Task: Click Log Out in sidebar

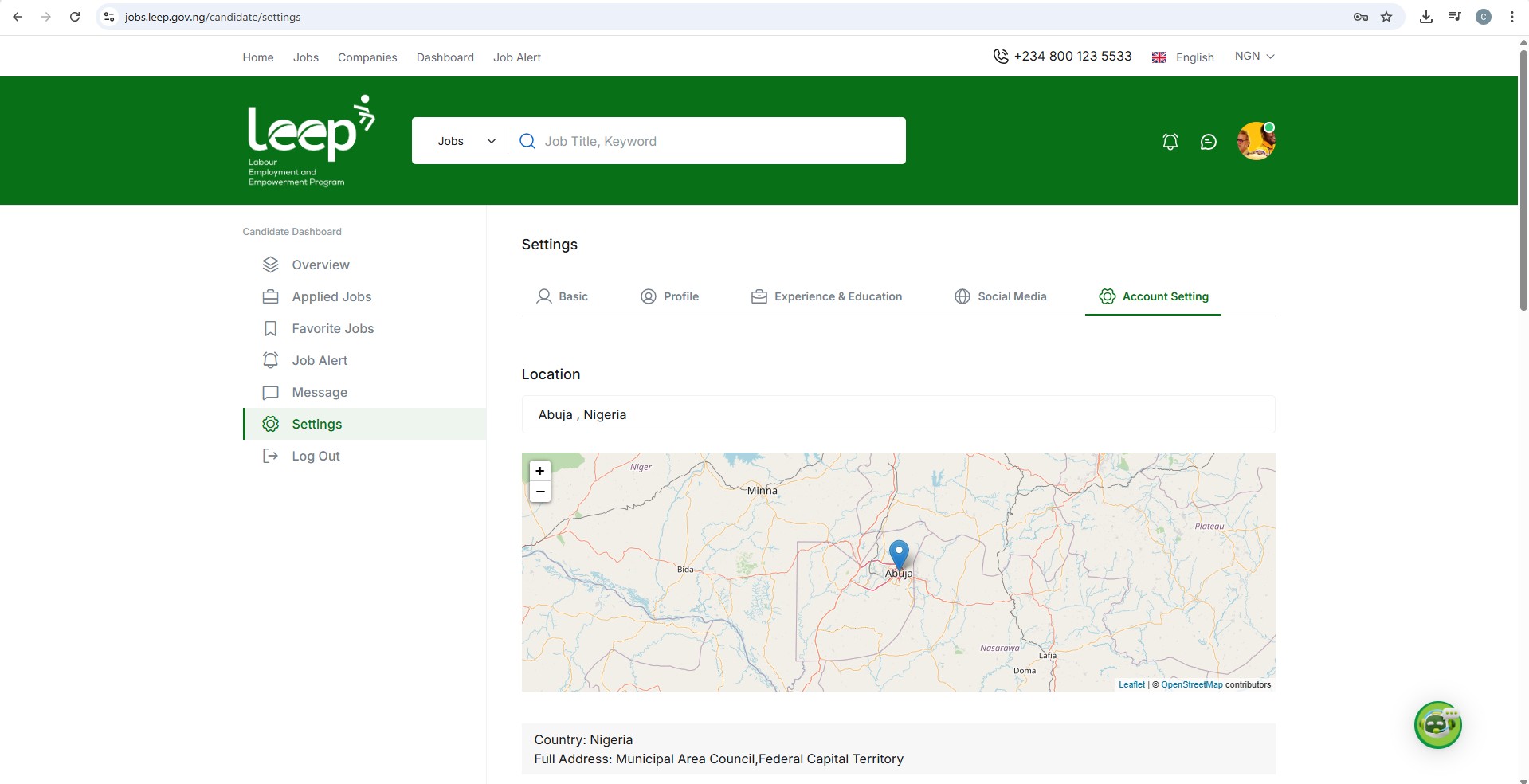Action: click(x=316, y=456)
